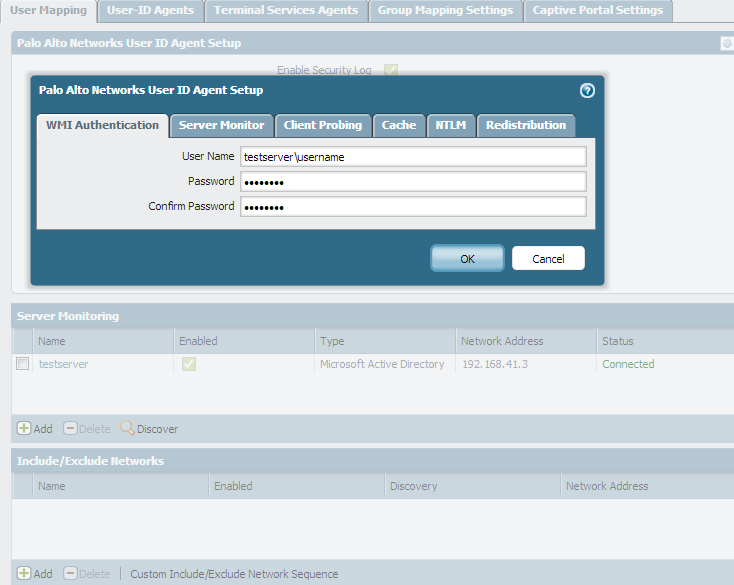The width and height of the screenshot is (734, 585).
Task: Open the dialog help question mark icon
Action: click(587, 90)
